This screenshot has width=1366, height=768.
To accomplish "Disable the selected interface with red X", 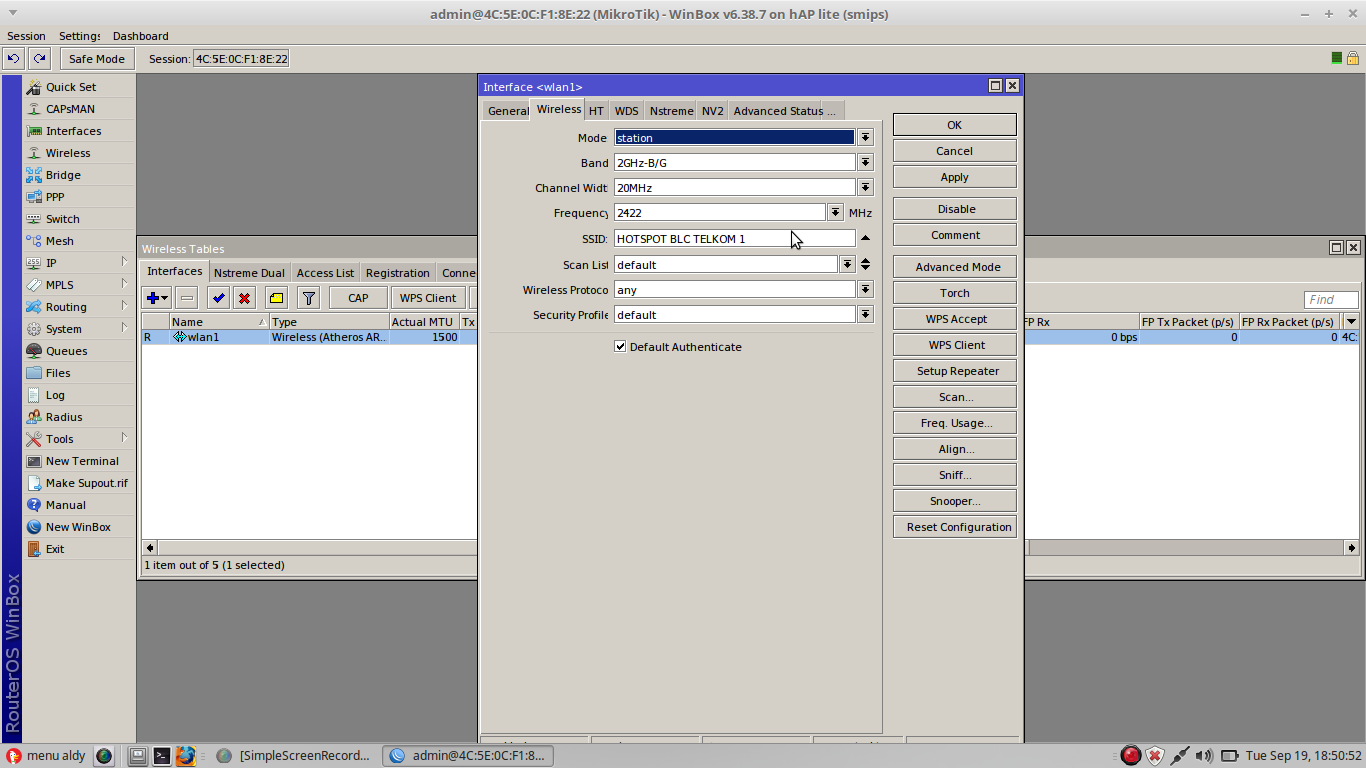I will (x=244, y=298).
